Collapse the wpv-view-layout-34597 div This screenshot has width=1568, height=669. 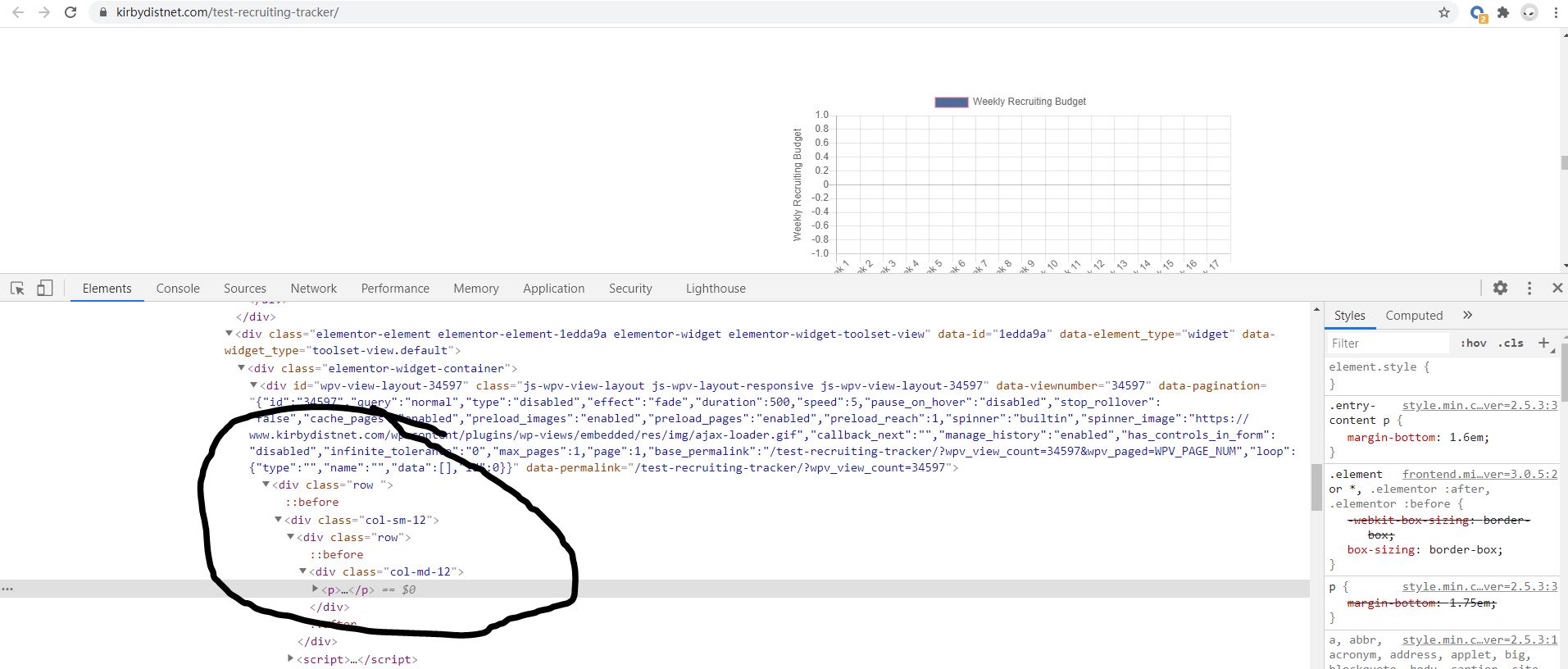click(253, 385)
